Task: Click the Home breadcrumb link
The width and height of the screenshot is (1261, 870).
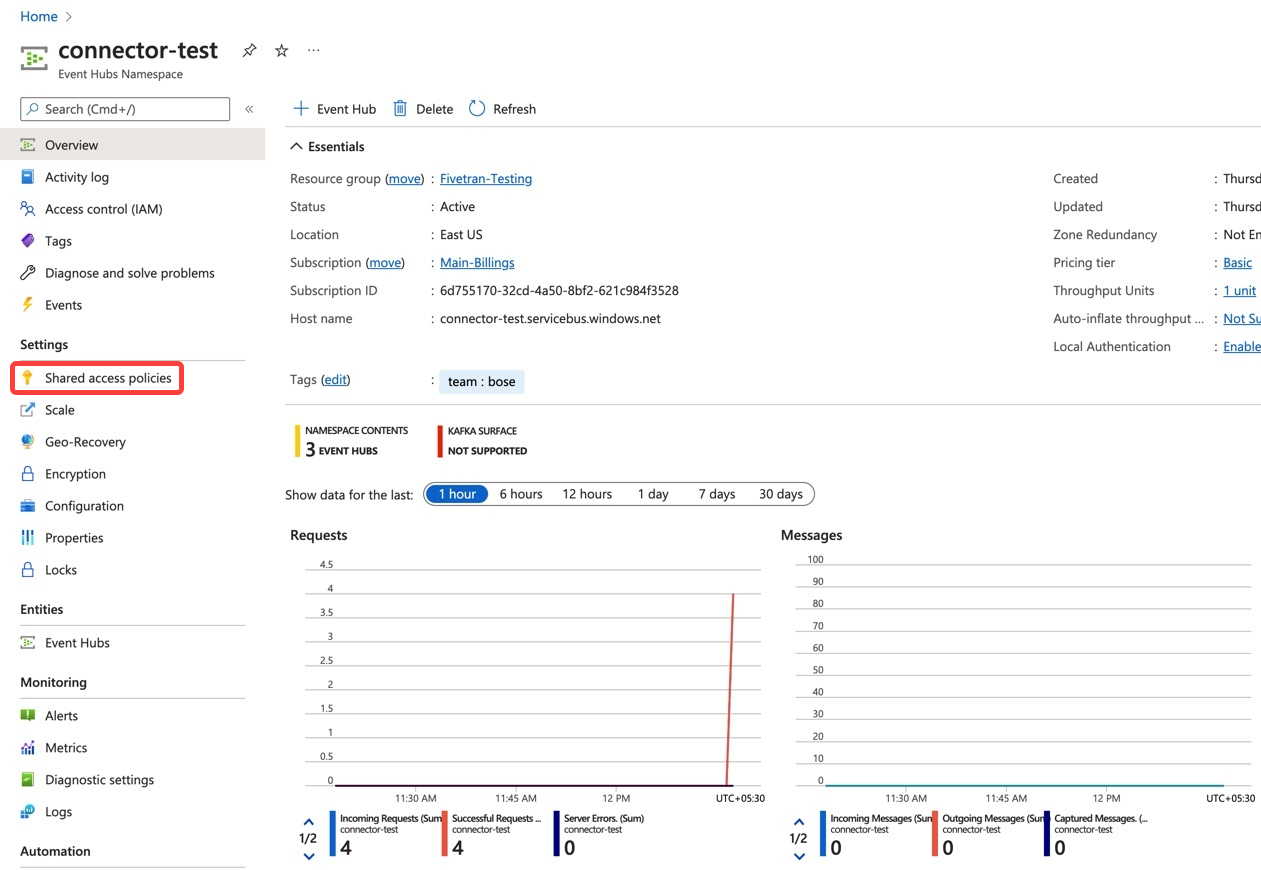Action: [x=39, y=16]
